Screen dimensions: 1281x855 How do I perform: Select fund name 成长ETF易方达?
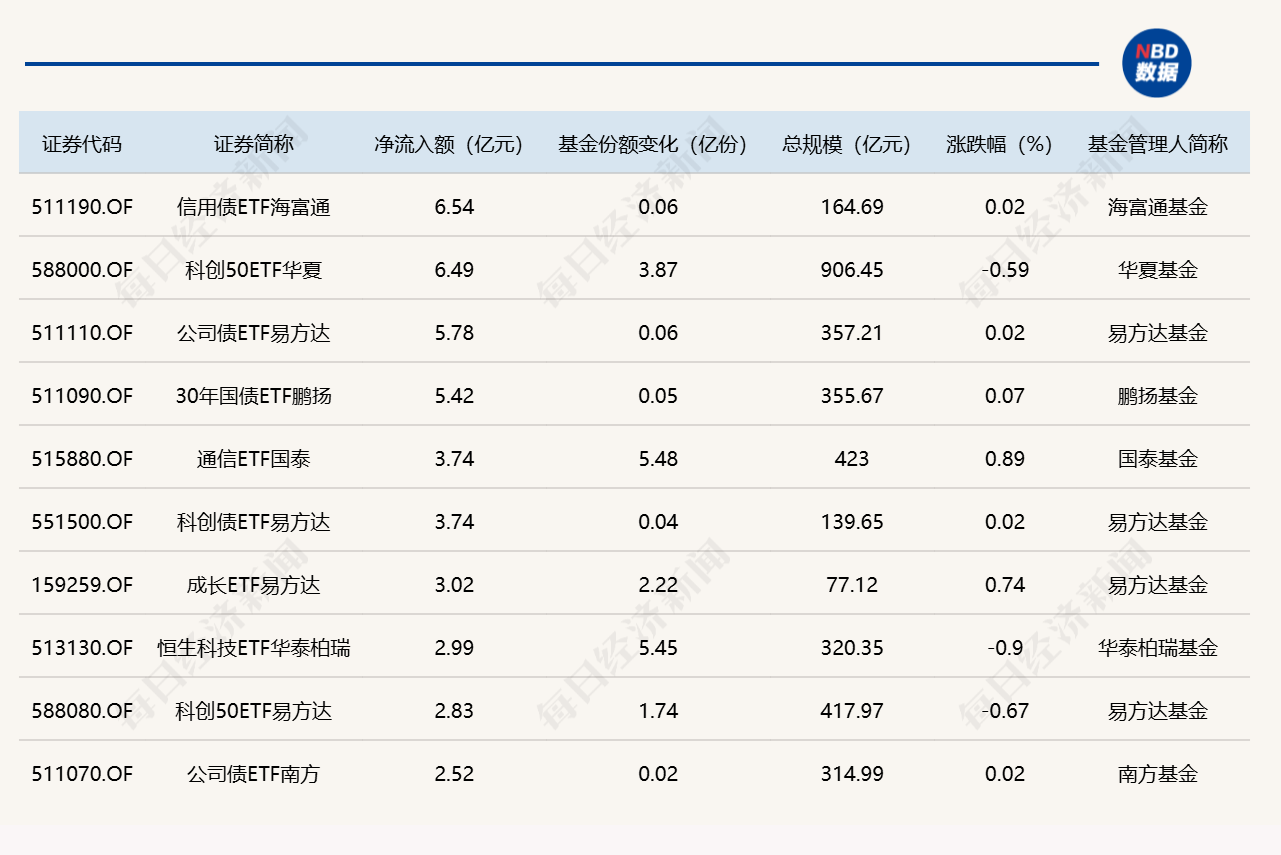point(254,585)
